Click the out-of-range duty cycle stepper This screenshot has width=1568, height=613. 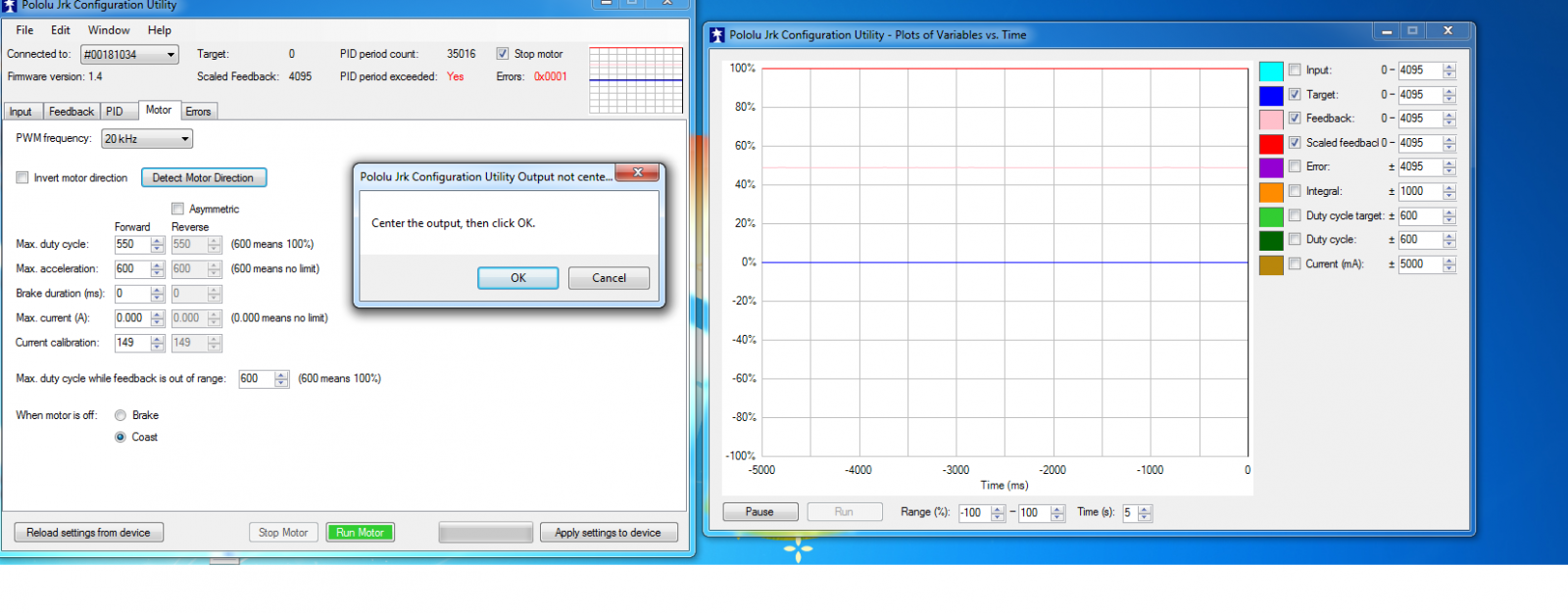coord(282,379)
